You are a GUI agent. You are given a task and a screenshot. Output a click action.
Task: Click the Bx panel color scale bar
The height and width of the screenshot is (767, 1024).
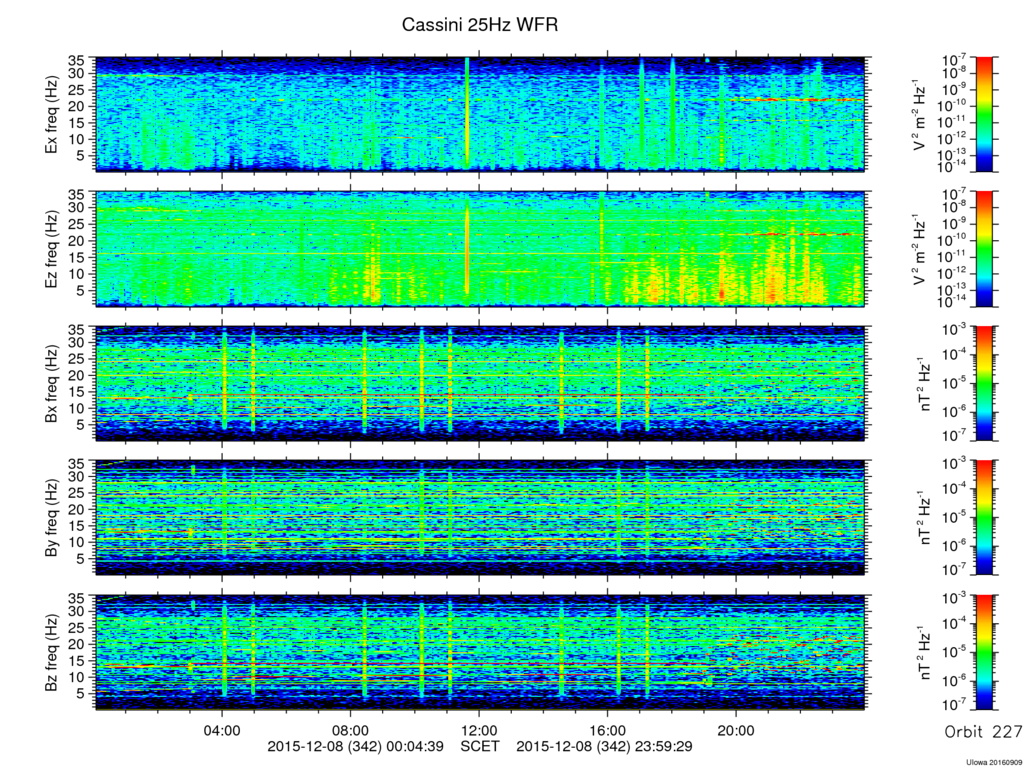point(984,383)
